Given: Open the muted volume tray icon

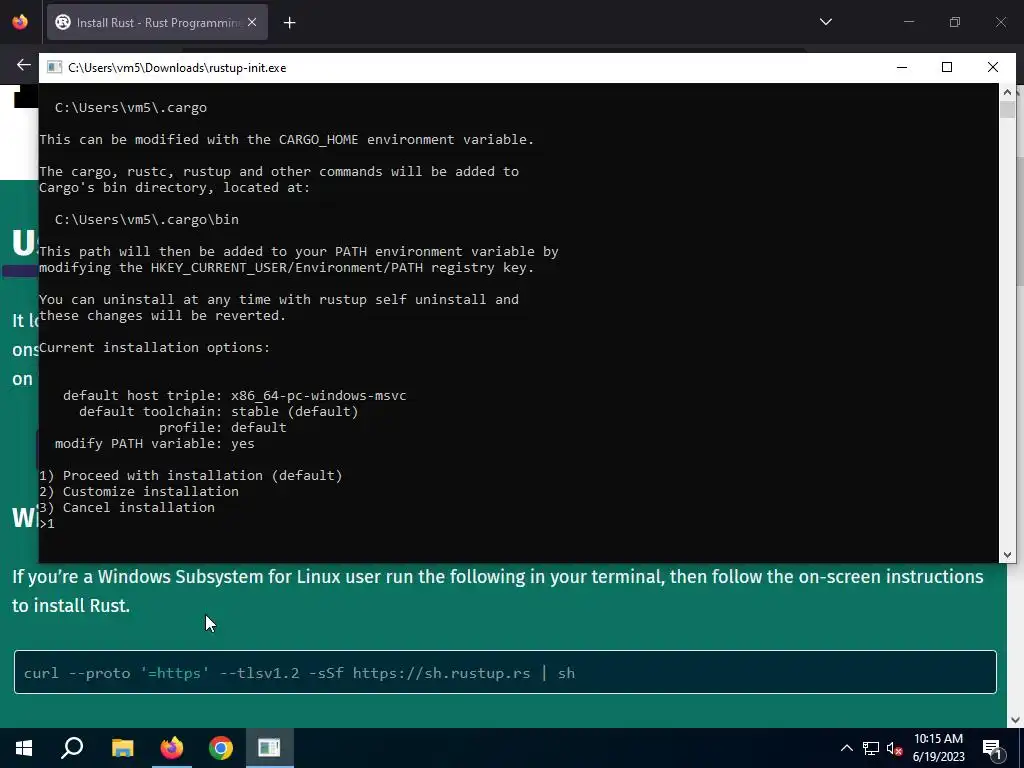Looking at the screenshot, I should coord(895,748).
